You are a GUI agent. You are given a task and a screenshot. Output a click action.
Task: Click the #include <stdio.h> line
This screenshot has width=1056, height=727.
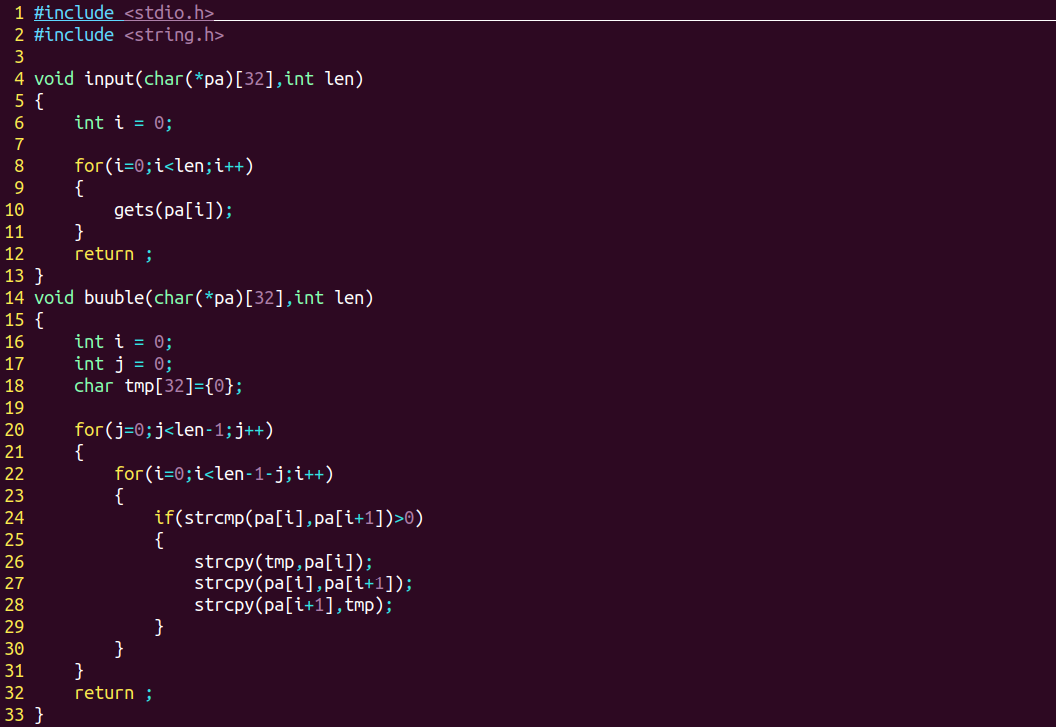pos(124,13)
